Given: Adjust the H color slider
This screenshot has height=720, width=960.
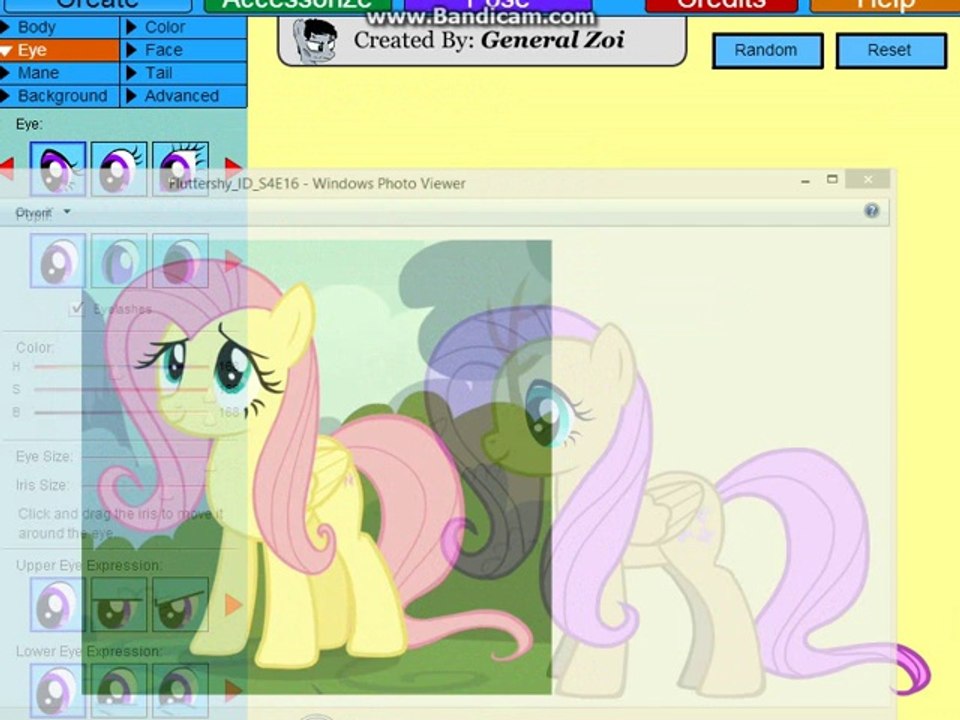Looking at the screenshot, I should (121, 367).
